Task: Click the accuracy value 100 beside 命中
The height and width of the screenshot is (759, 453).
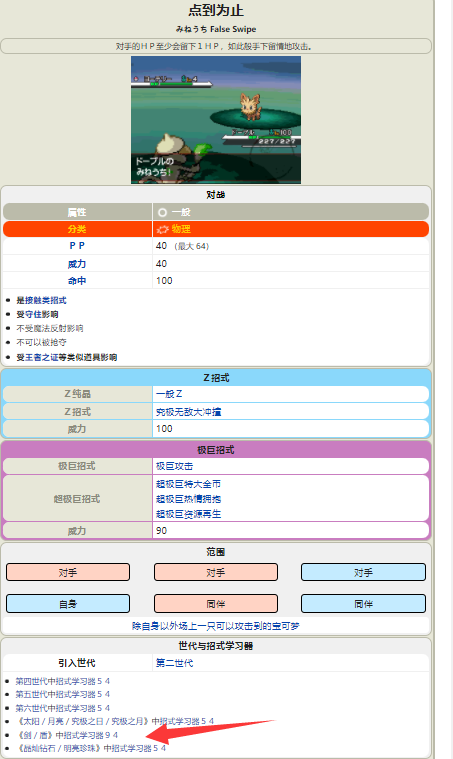Action: tap(164, 281)
